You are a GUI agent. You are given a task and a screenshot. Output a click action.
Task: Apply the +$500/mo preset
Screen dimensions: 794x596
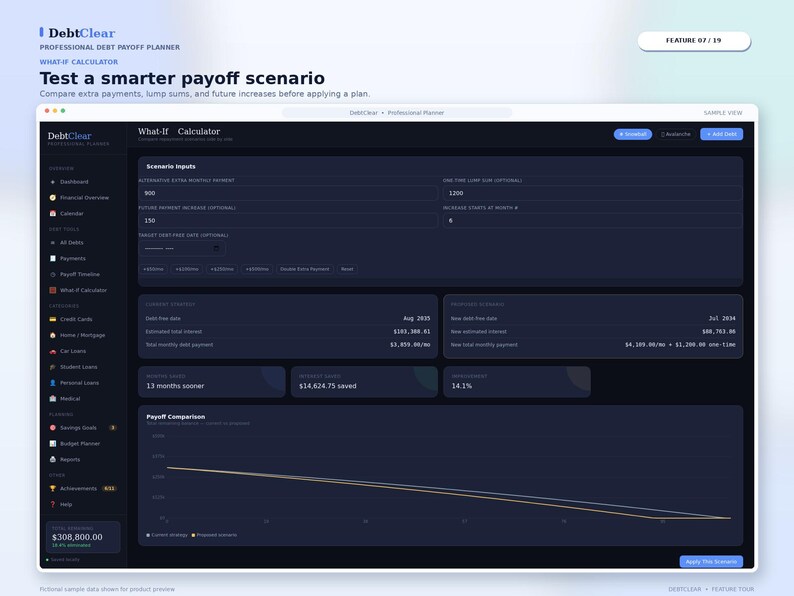(257, 269)
